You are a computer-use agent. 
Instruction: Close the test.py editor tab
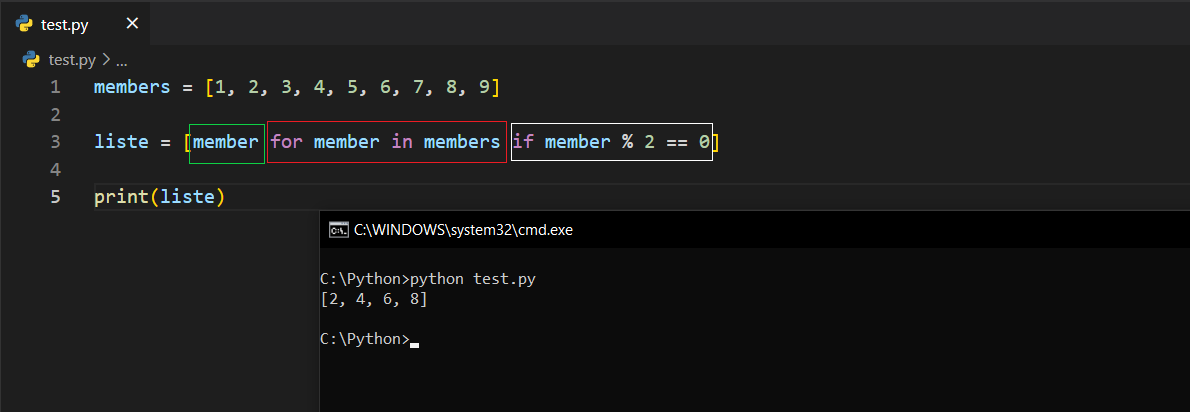pyautogui.click(x=132, y=24)
